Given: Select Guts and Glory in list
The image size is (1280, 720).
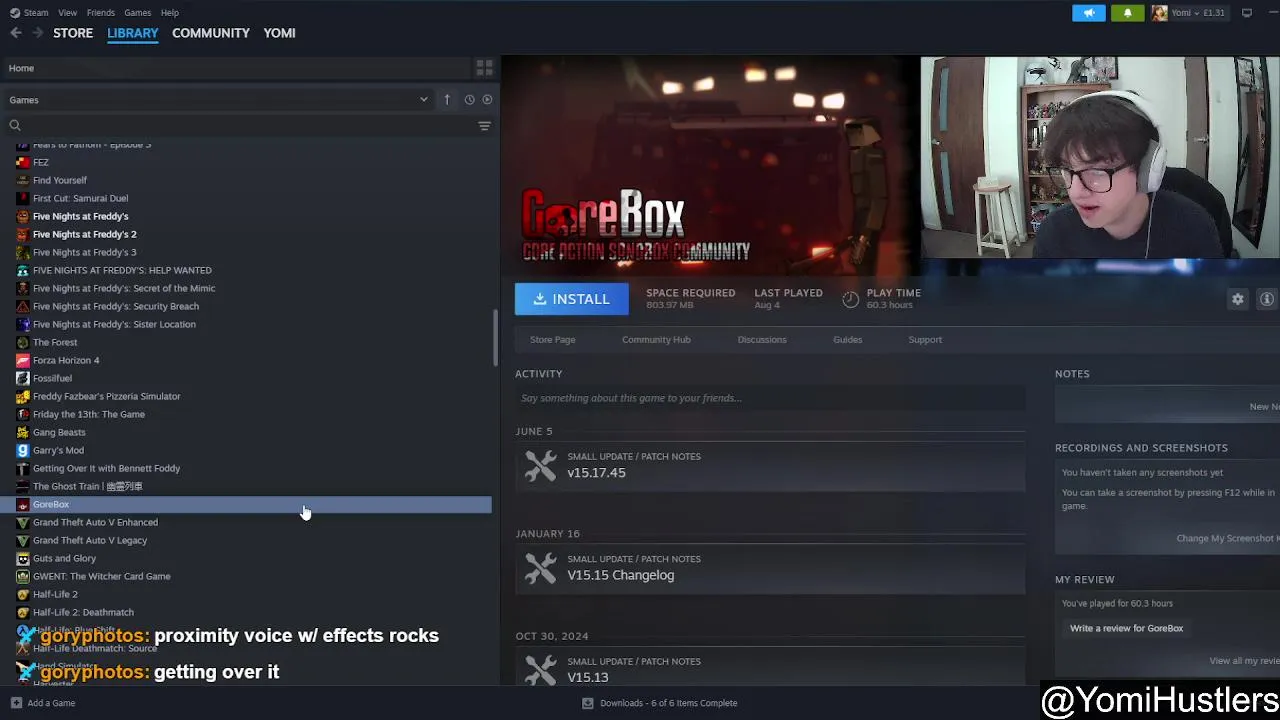Looking at the screenshot, I should tap(64, 558).
